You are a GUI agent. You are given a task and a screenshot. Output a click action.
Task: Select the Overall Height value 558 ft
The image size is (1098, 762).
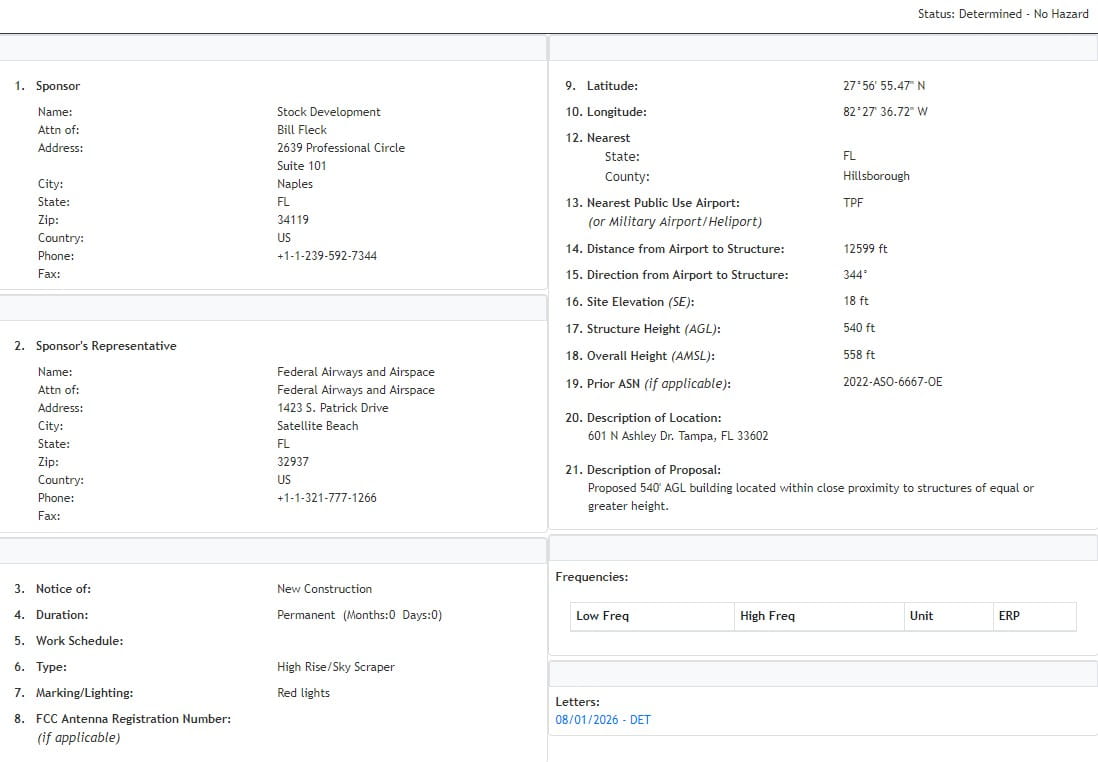[858, 355]
